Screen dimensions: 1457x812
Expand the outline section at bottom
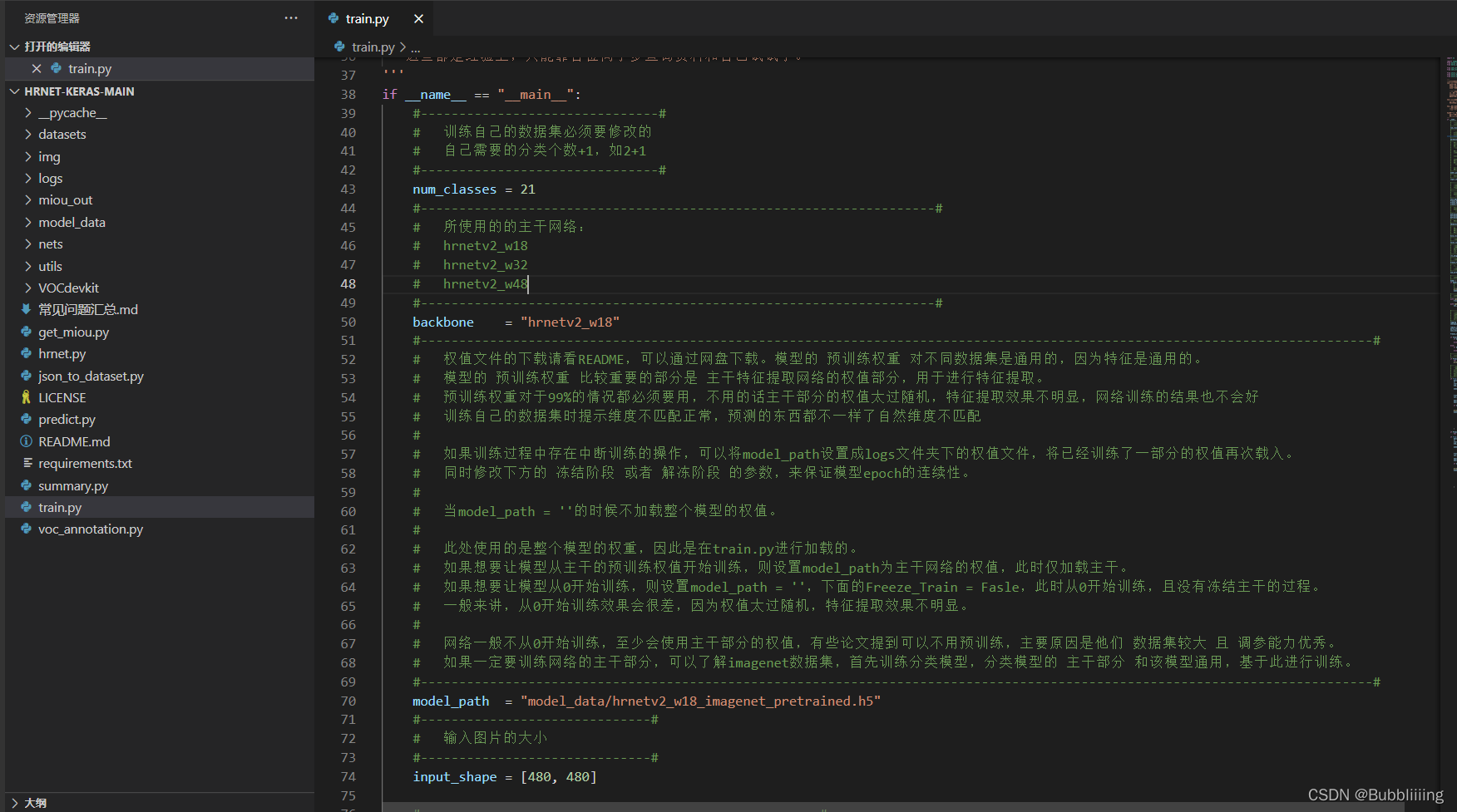14,803
